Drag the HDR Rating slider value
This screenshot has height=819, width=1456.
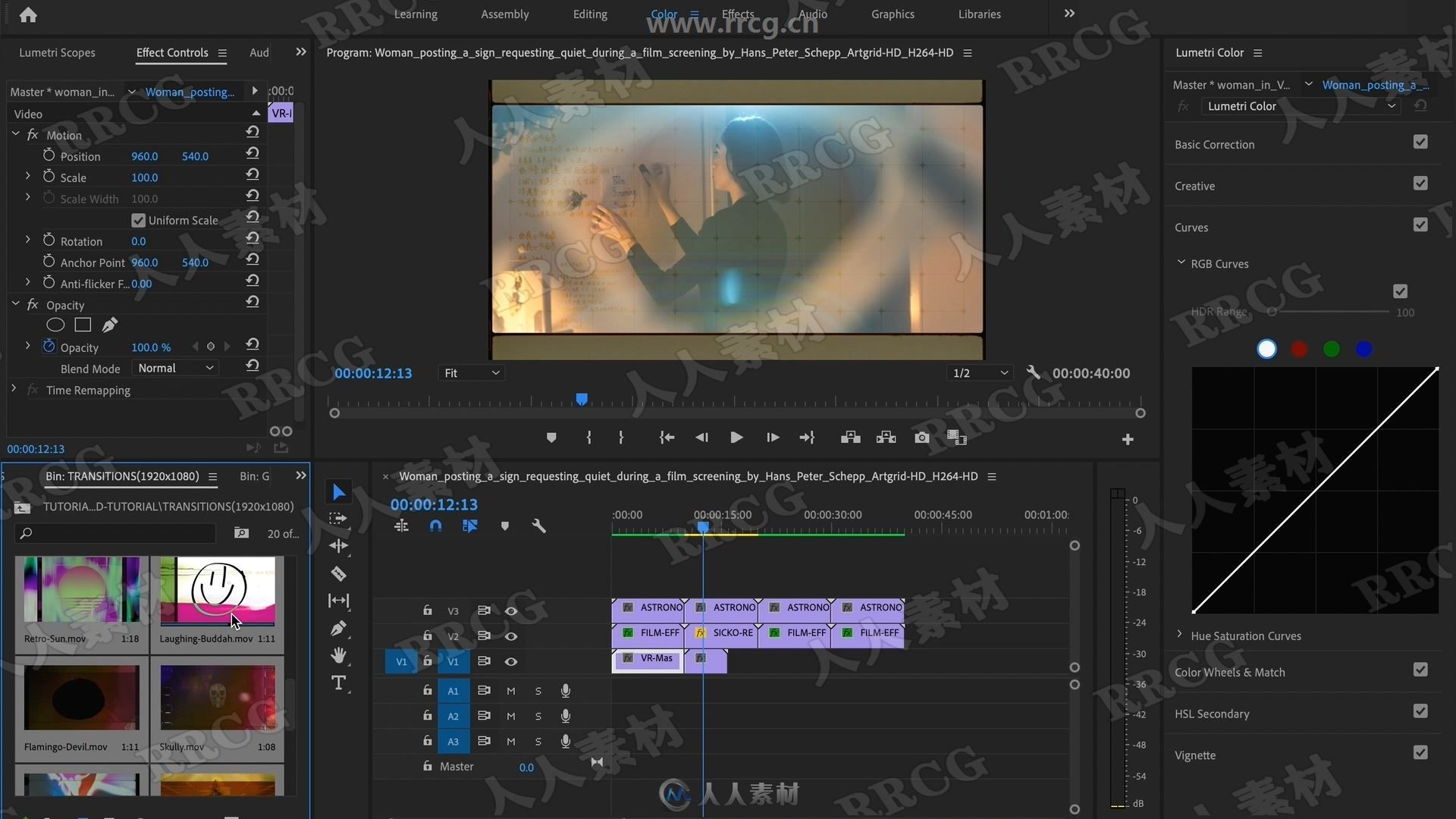click(x=1270, y=312)
